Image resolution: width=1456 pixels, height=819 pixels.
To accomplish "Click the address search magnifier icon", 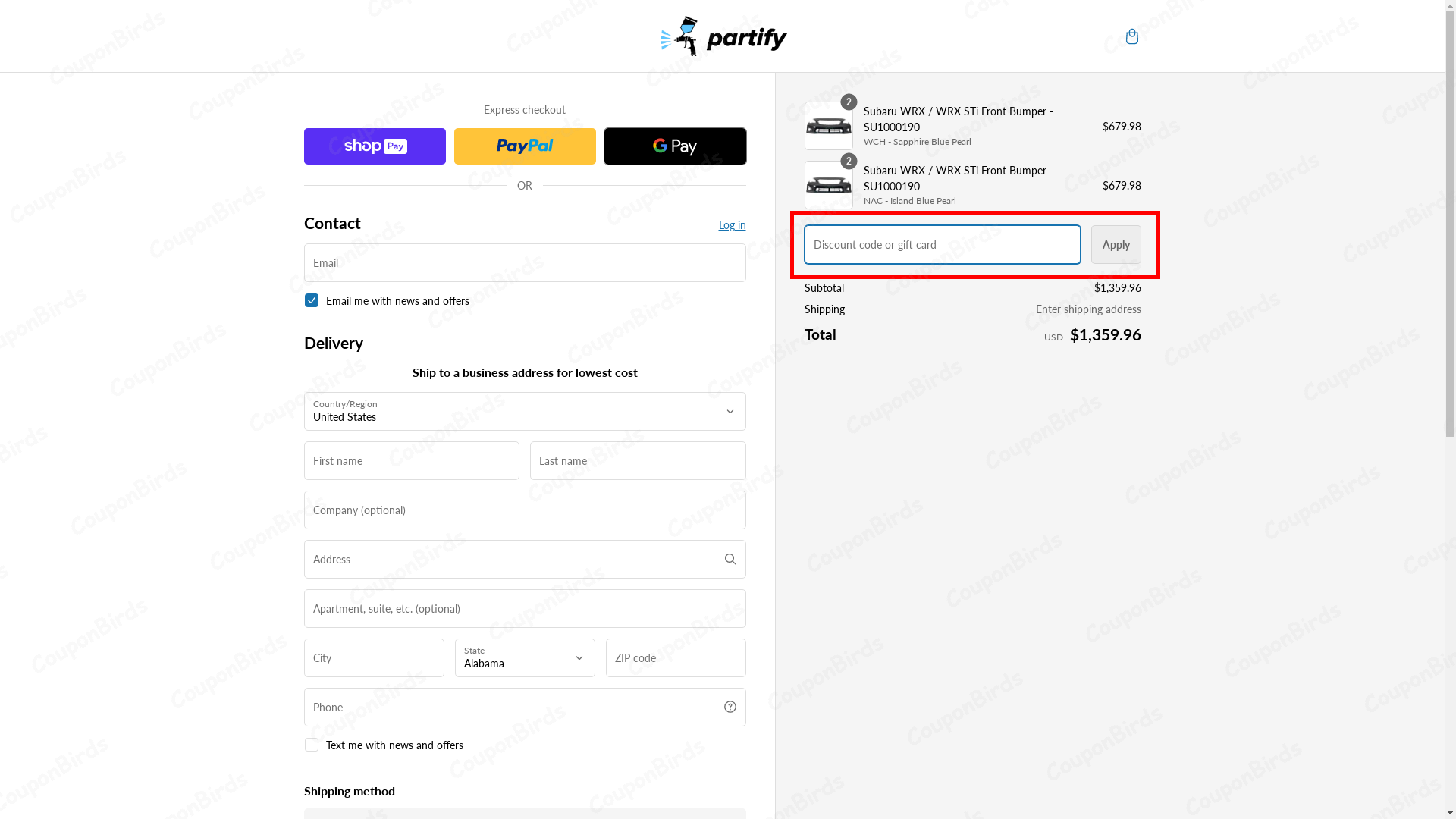I will (730, 559).
